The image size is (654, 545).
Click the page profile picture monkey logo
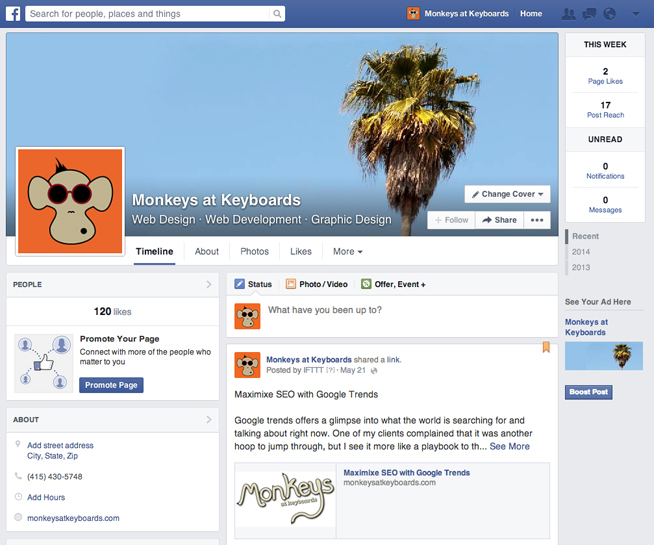pos(70,201)
